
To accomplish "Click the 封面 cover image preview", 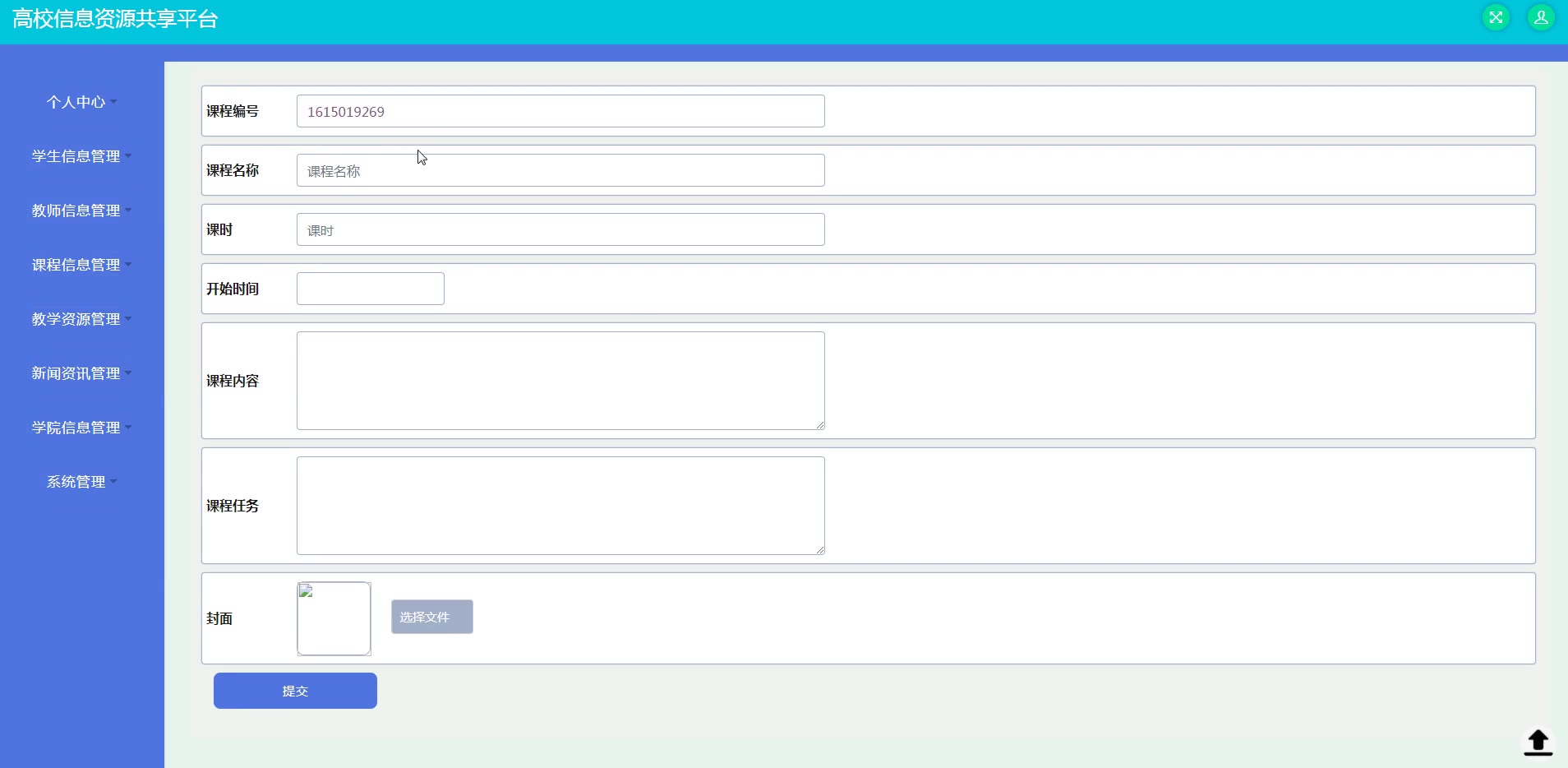I will point(334,618).
